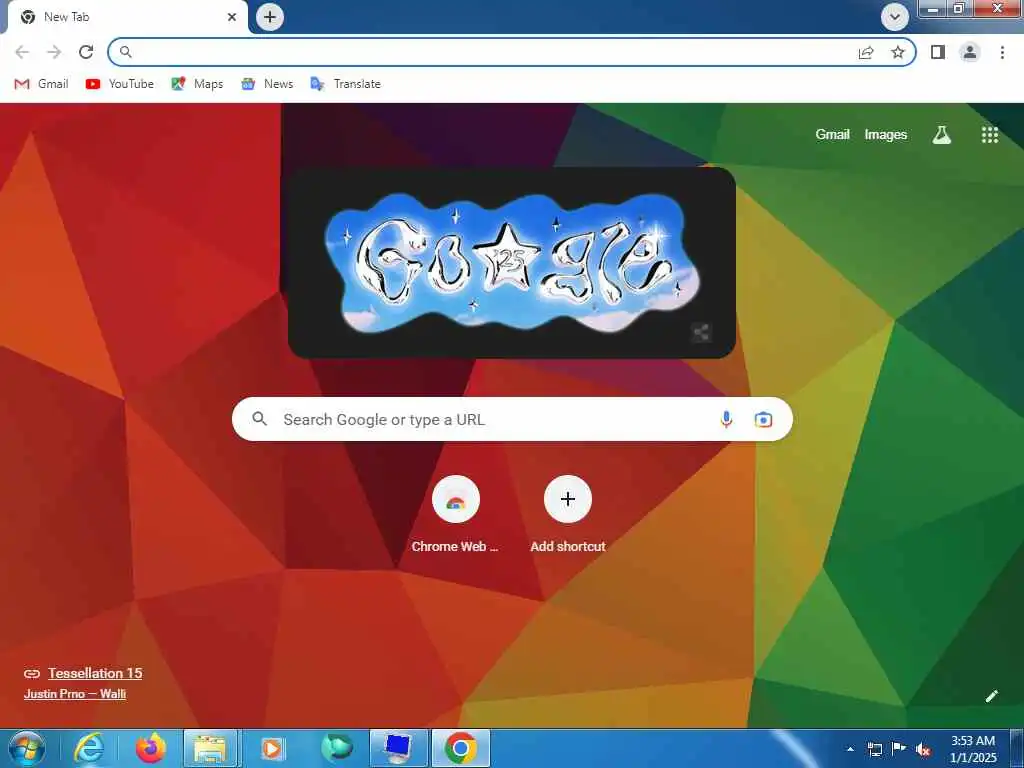Click Gmail link on the new tab page

pos(832,135)
